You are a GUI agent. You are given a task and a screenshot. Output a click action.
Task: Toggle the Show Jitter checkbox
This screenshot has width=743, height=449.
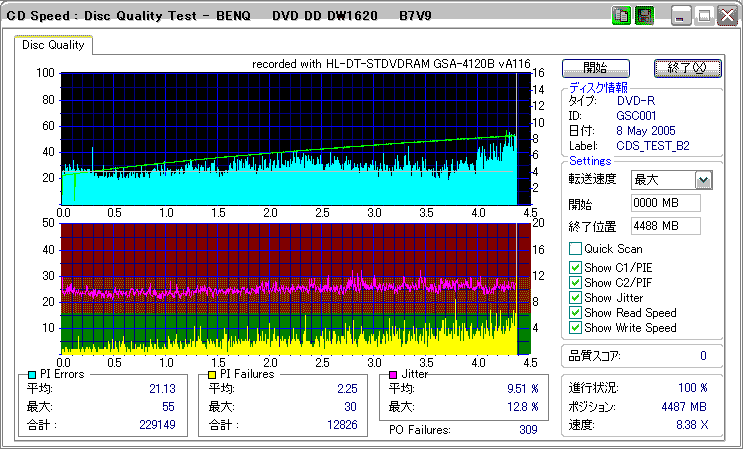[x=575, y=298]
